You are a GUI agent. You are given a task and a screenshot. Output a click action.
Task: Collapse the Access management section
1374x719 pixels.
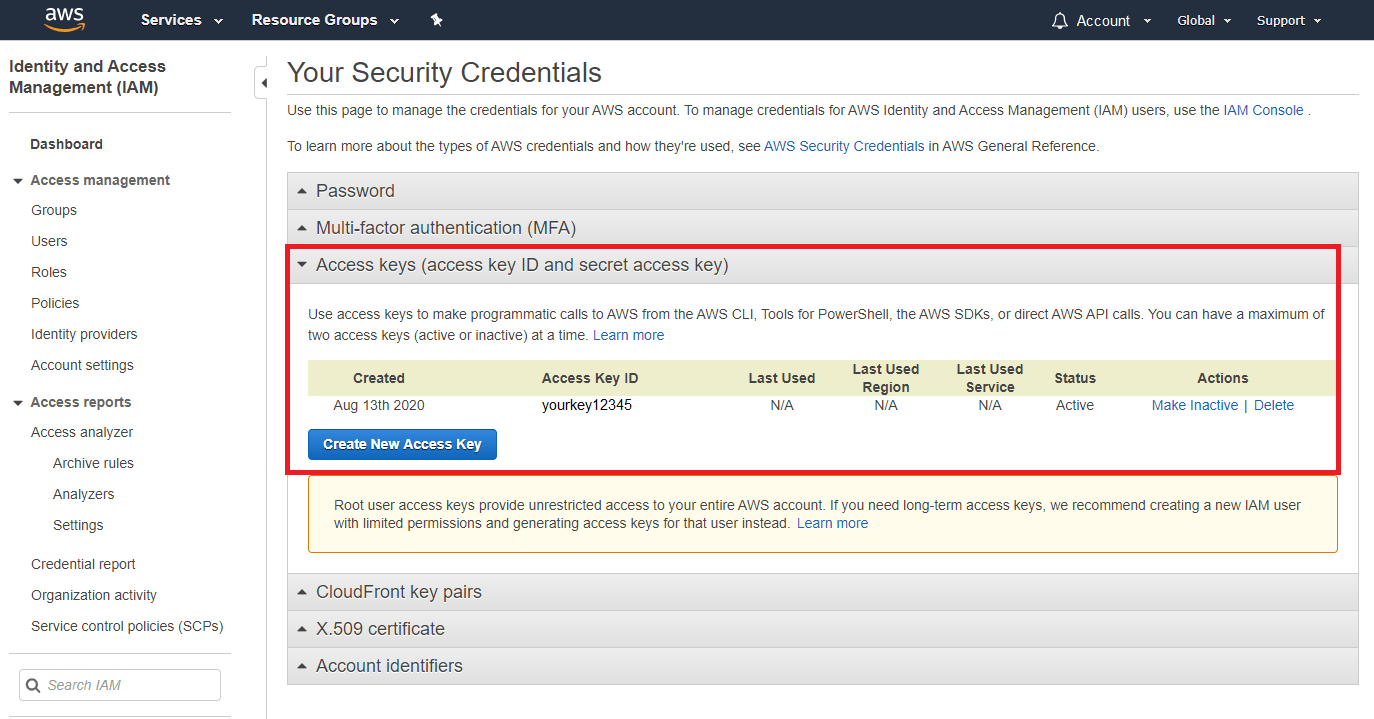click(16, 179)
